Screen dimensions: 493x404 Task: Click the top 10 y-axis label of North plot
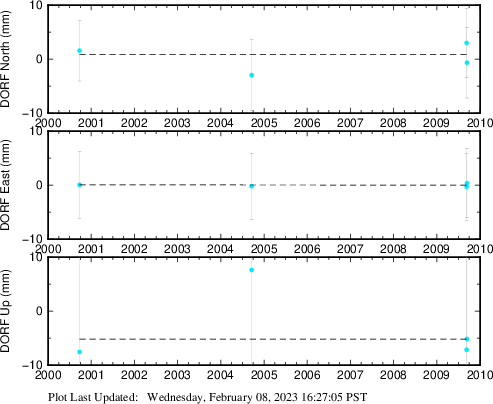pyautogui.click(x=36, y=6)
